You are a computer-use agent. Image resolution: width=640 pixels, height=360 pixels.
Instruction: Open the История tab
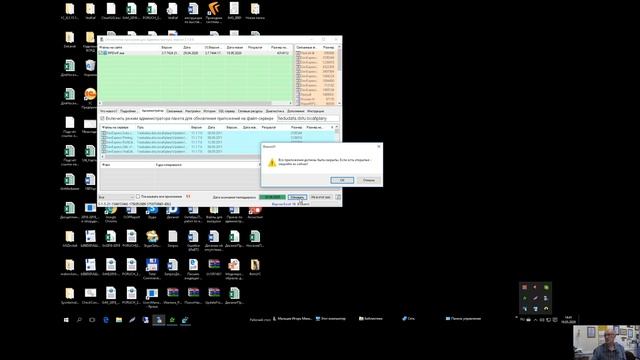[x=209, y=111]
